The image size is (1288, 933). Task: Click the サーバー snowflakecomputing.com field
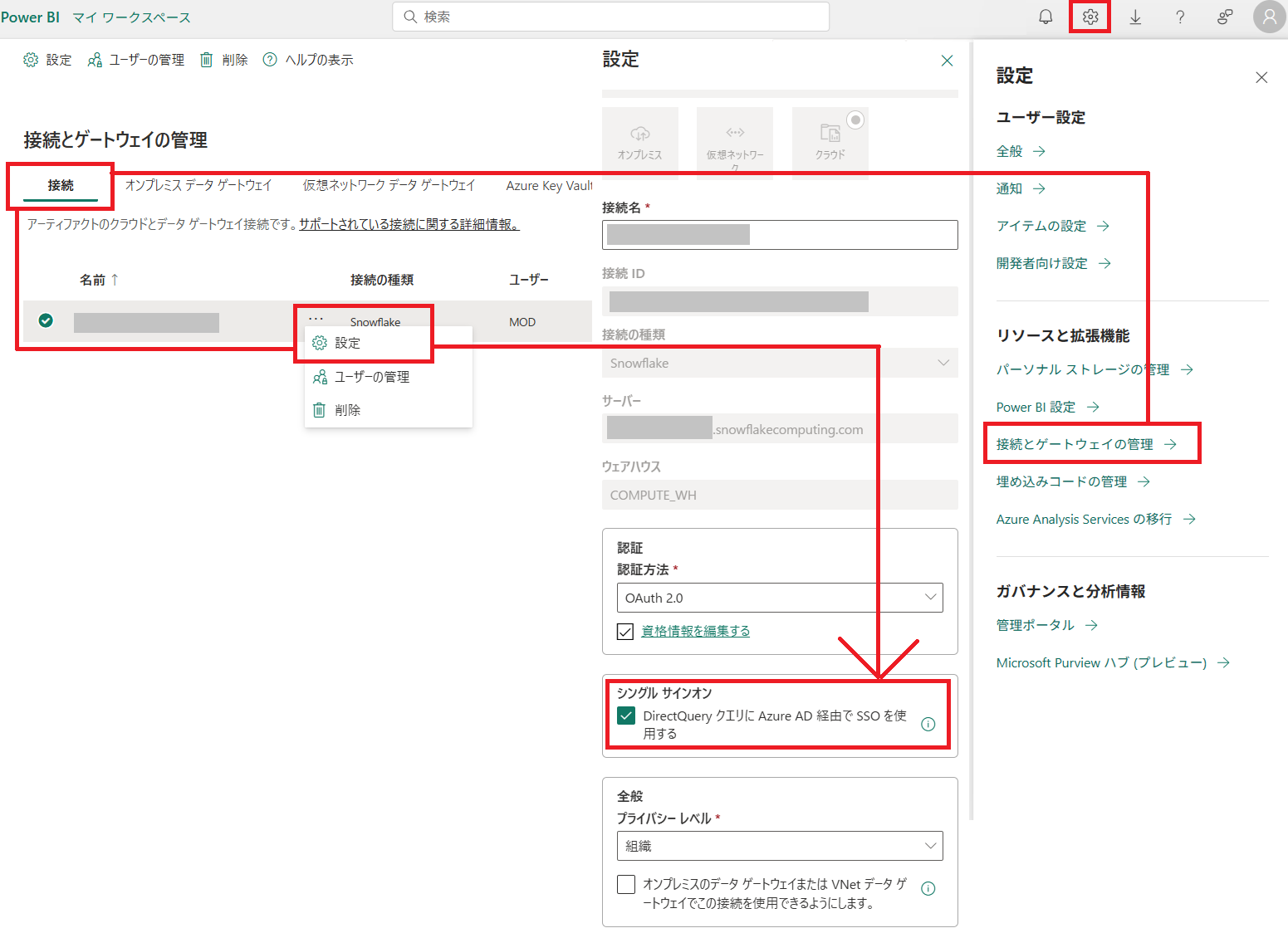point(780,429)
